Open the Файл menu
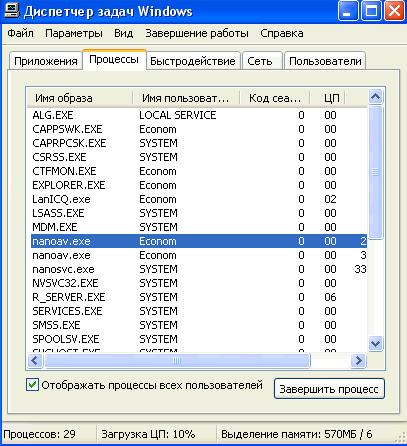 point(21,33)
